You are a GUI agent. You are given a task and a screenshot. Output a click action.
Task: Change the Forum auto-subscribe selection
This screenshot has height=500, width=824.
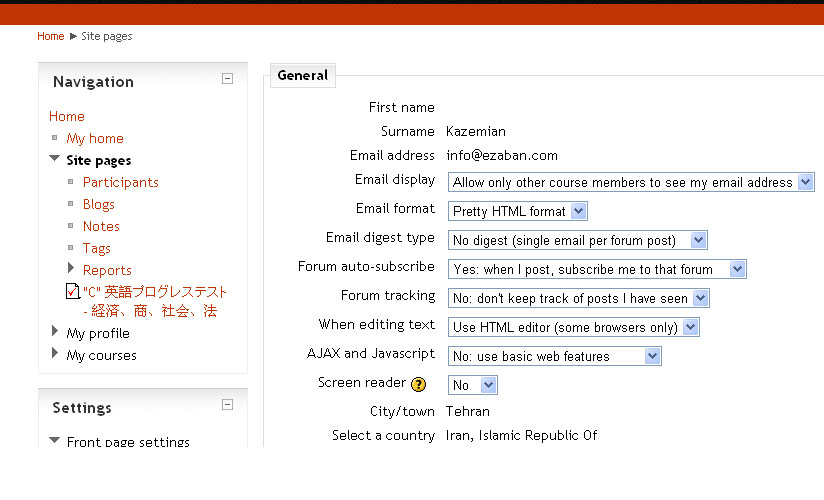click(x=597, y=269)
